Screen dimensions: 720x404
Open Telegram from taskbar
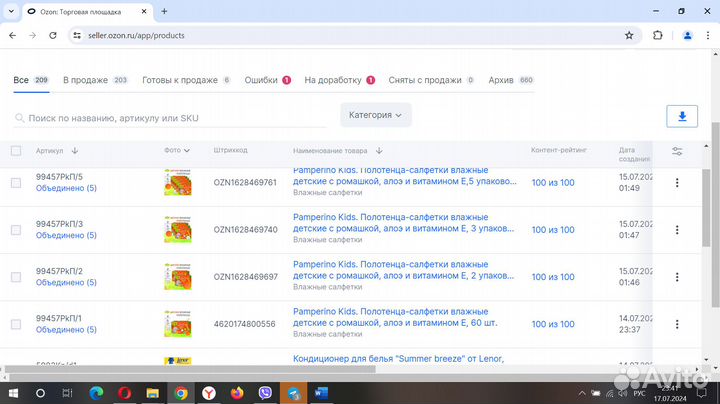293,393
